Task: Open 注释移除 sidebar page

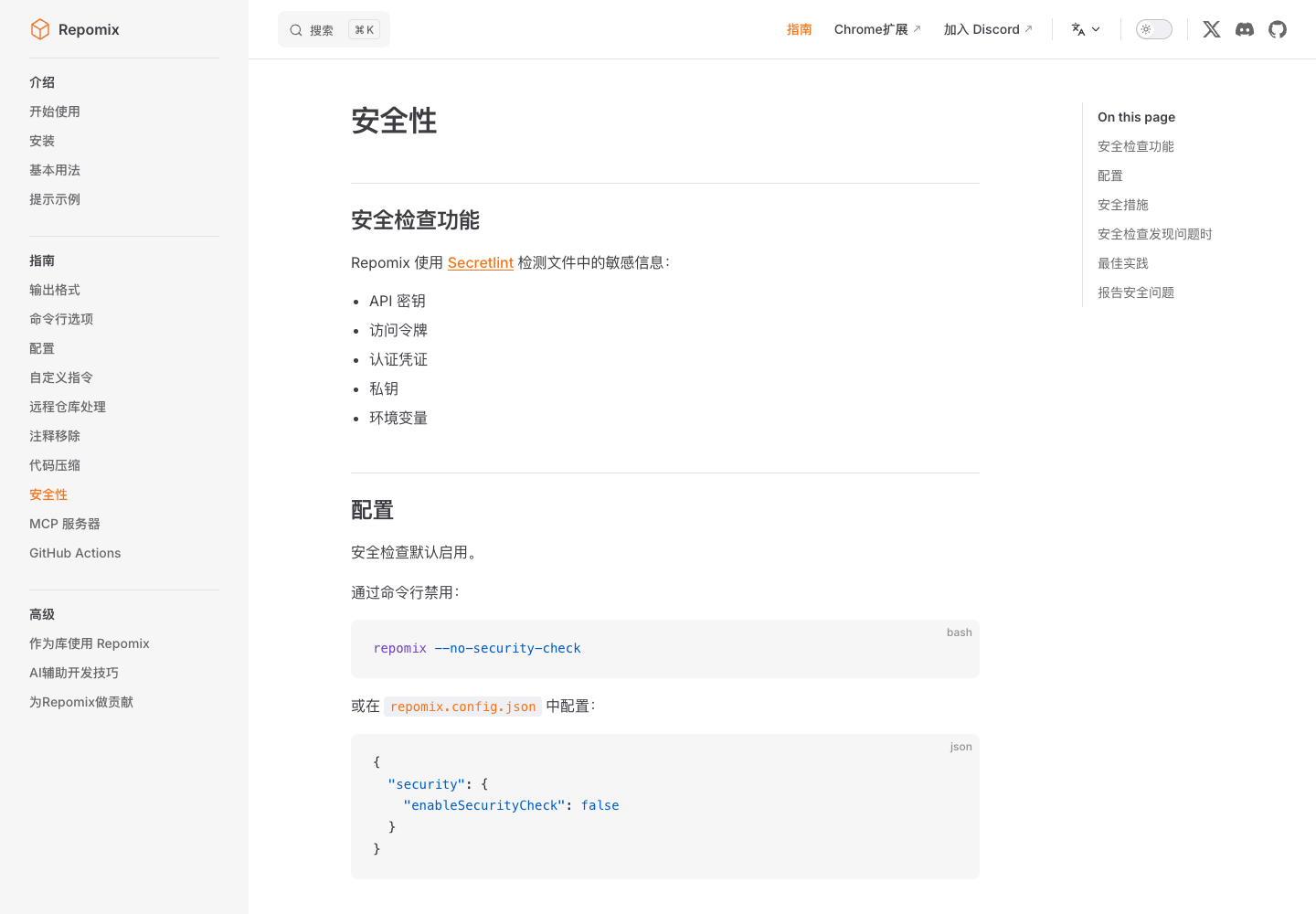Action: (55, 436)
